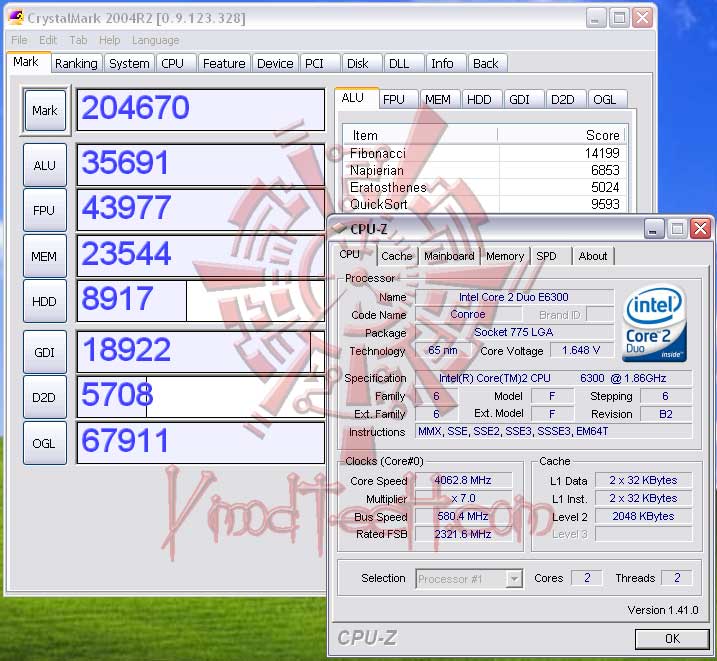717x661 pixels.
Task: Open the Tab menu in CrystalMark
Action: tap(78, 40)
